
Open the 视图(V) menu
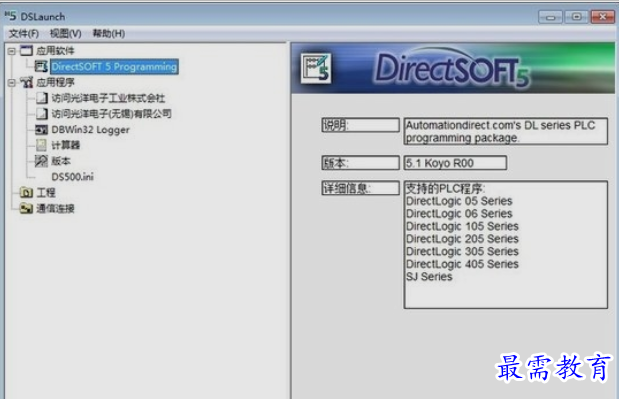(x=65, y=34)
